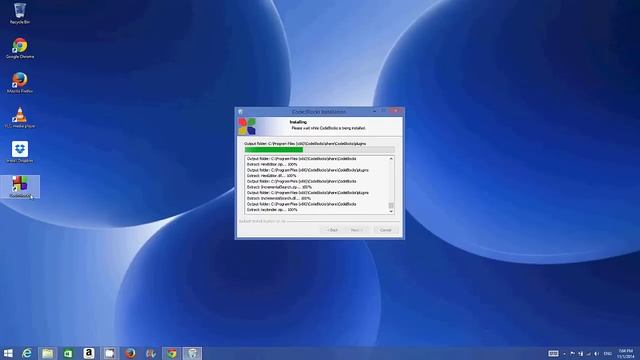
Task: Switch to Firefox on the taskbar
Action: (x=130, y=353)
